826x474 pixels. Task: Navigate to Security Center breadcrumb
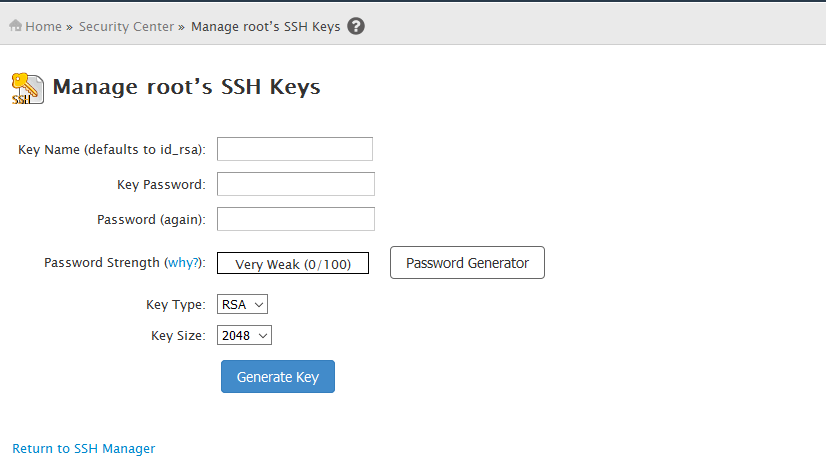click(x=126, y=27)
